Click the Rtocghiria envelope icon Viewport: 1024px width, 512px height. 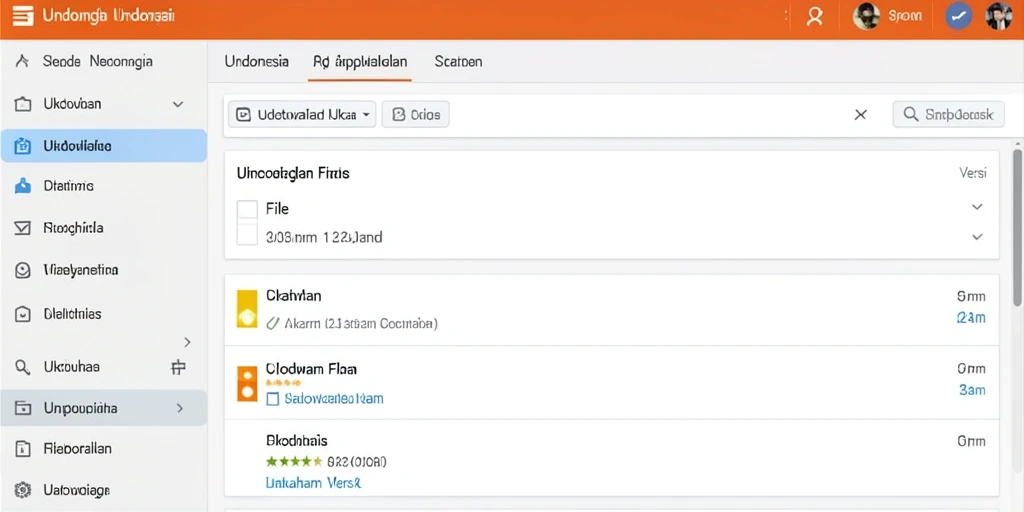click(23, 228)
